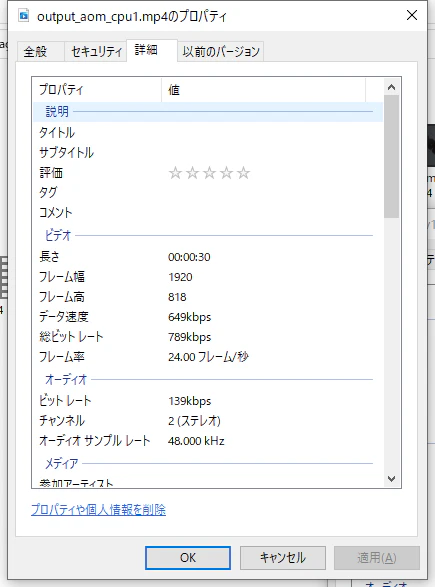Set rating to four stars
The image size is (435, 587).
click(x=226, y=173)
